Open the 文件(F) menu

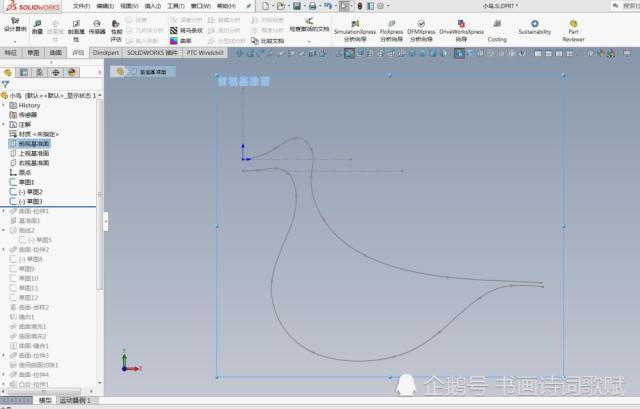[x=82, y=6]
